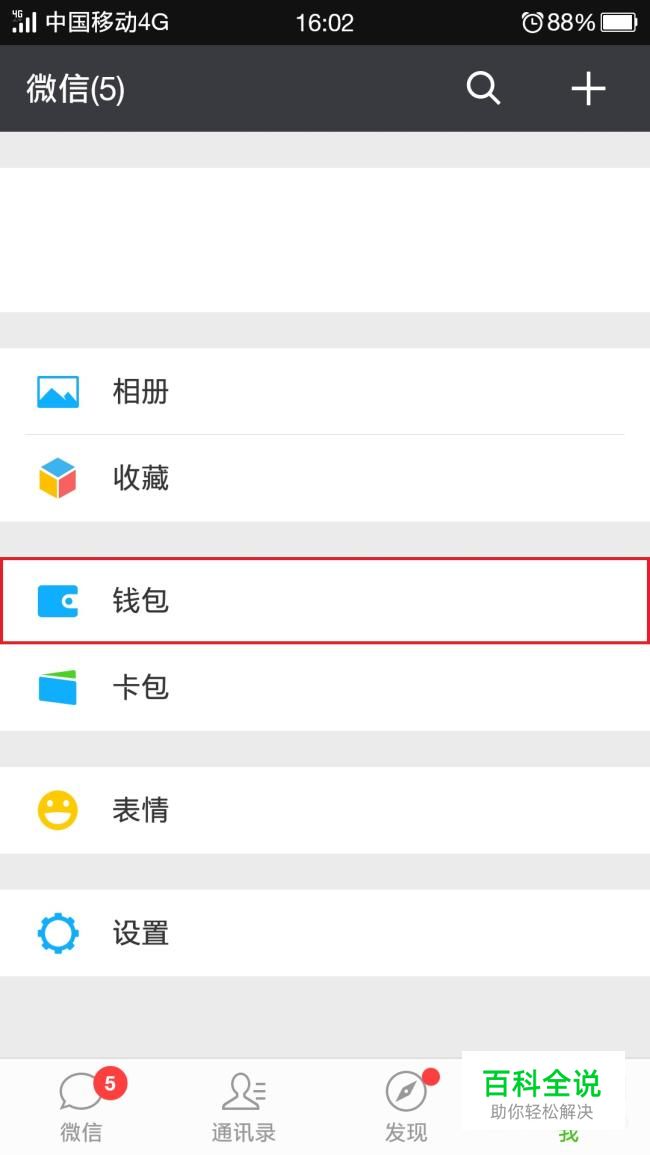Viewport: 650px width, 1155px height.
Task: Click the colorful favorites cube icon
Action: (x=58, y=479)
